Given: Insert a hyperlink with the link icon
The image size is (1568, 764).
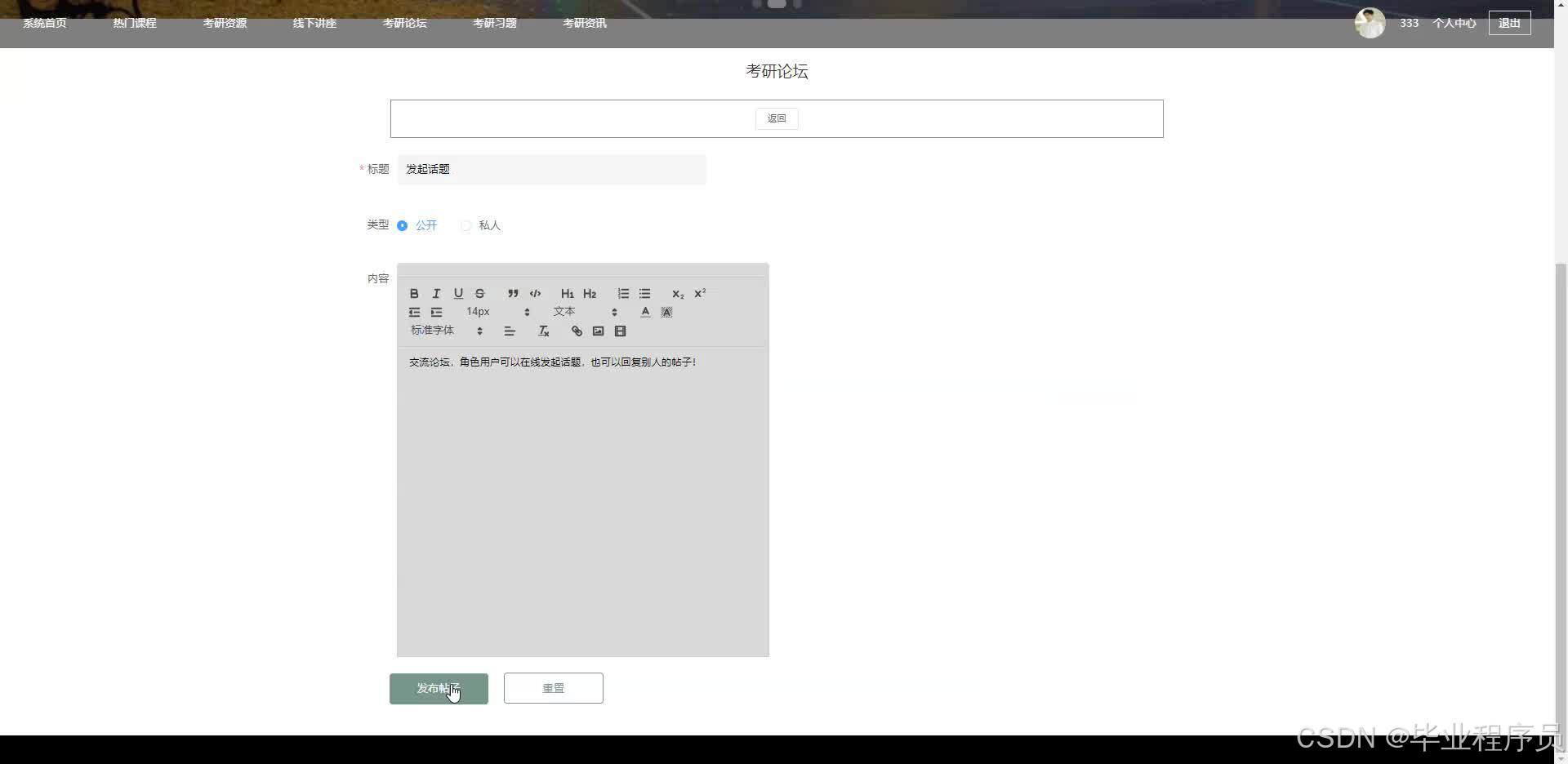Looking at the screenshot, I should pos(577,331).
